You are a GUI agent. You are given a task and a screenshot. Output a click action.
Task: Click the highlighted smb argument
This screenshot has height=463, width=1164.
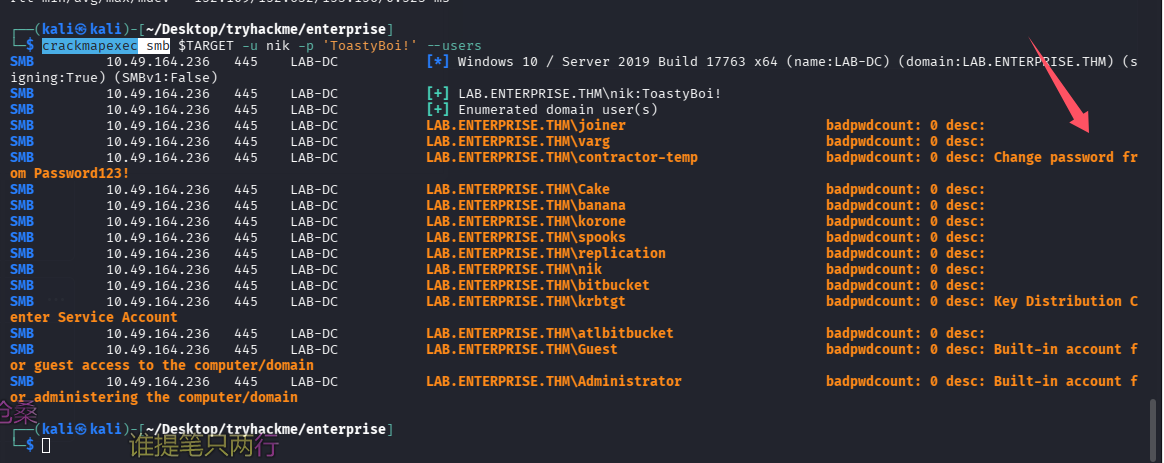(x=154, y=45)
